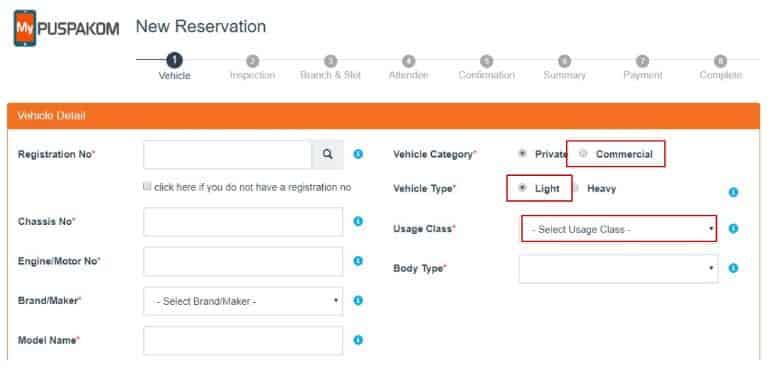The image size is (770, 374).
Task: Expand the Brand/Maker dropdown
Action: pyautogui.click(x=243, y=301)
